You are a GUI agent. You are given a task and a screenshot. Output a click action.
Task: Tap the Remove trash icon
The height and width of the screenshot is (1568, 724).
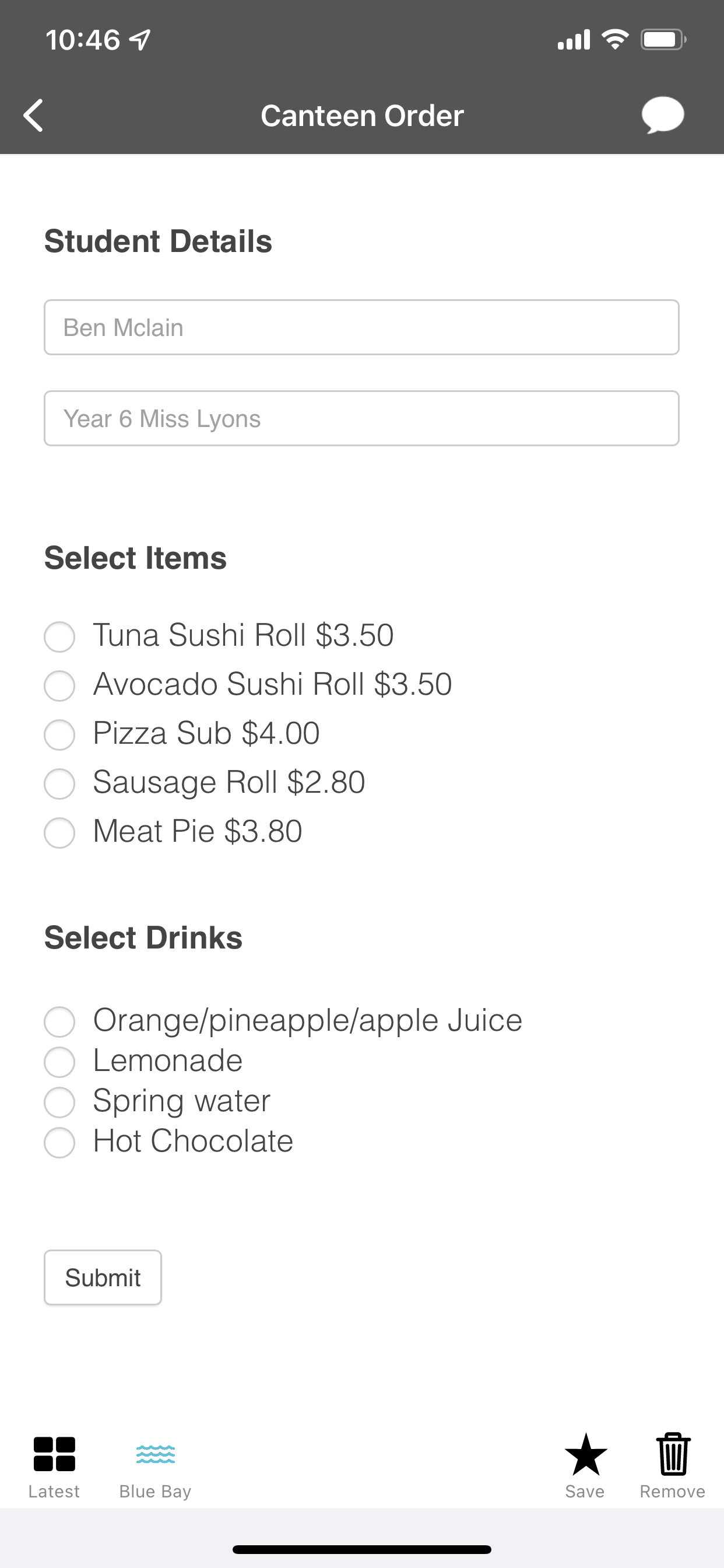673,1454
